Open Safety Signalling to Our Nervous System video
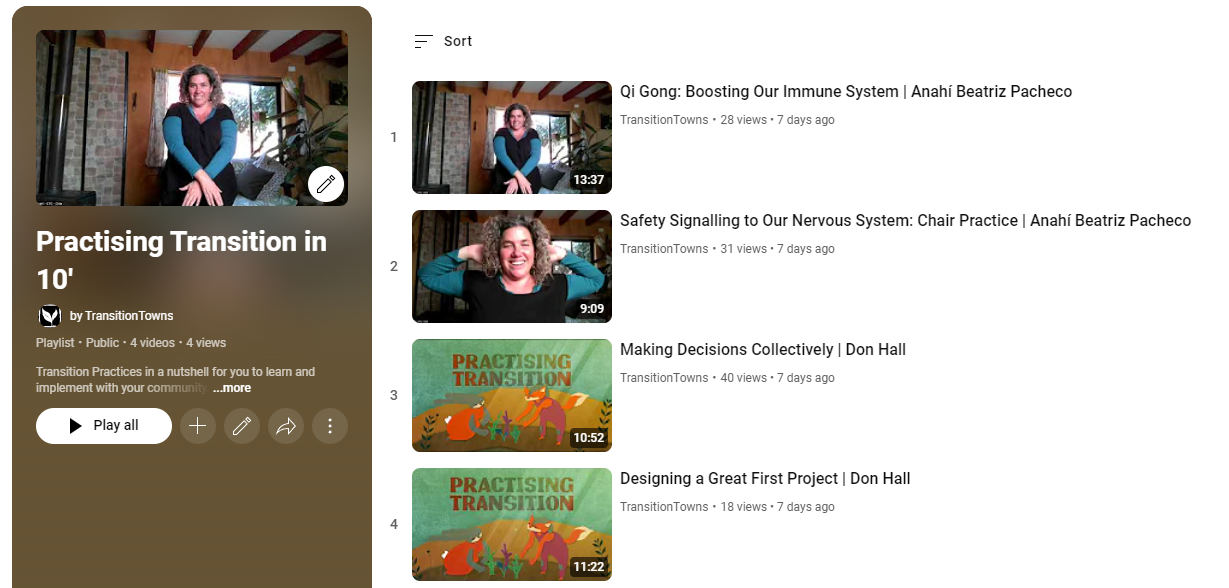Image resolution: width=1229 pixels, height=588 pixels. pos(905,221)
